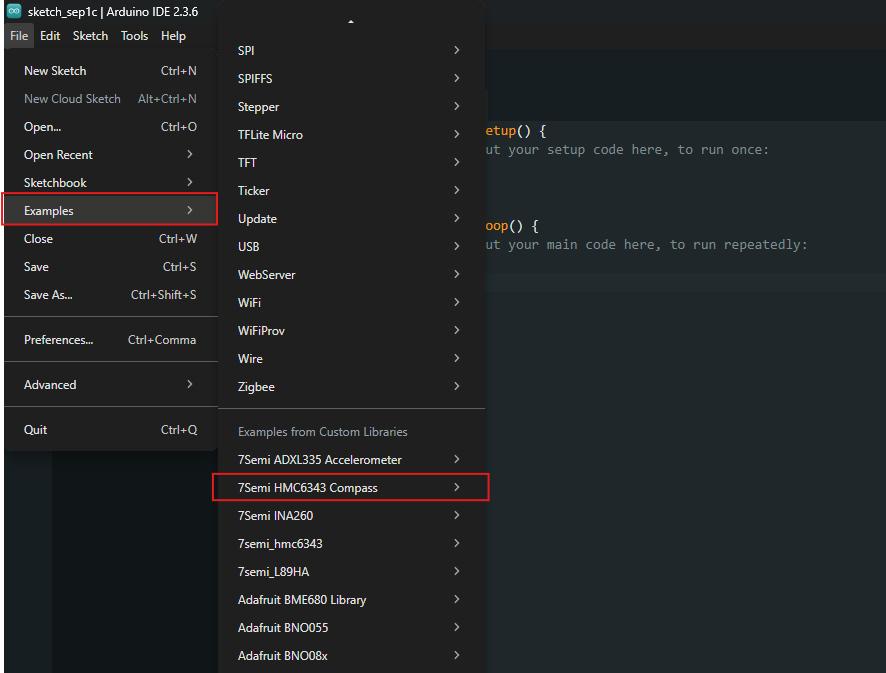The height and width of the screenshot is (673, 886).
Task: Select Save in the File menu
Action: pyautogui.click(x=110, y=267)
